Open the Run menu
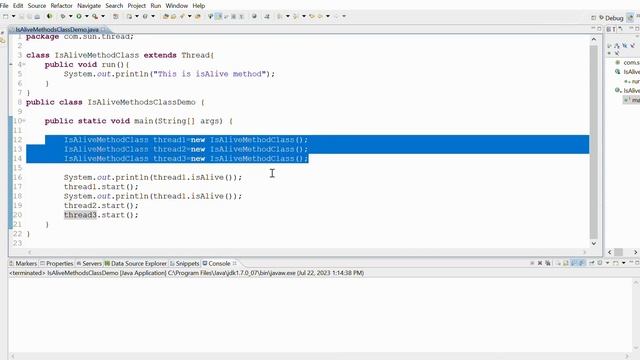This screenshot has height=360, width=640. tap(156, 6)
